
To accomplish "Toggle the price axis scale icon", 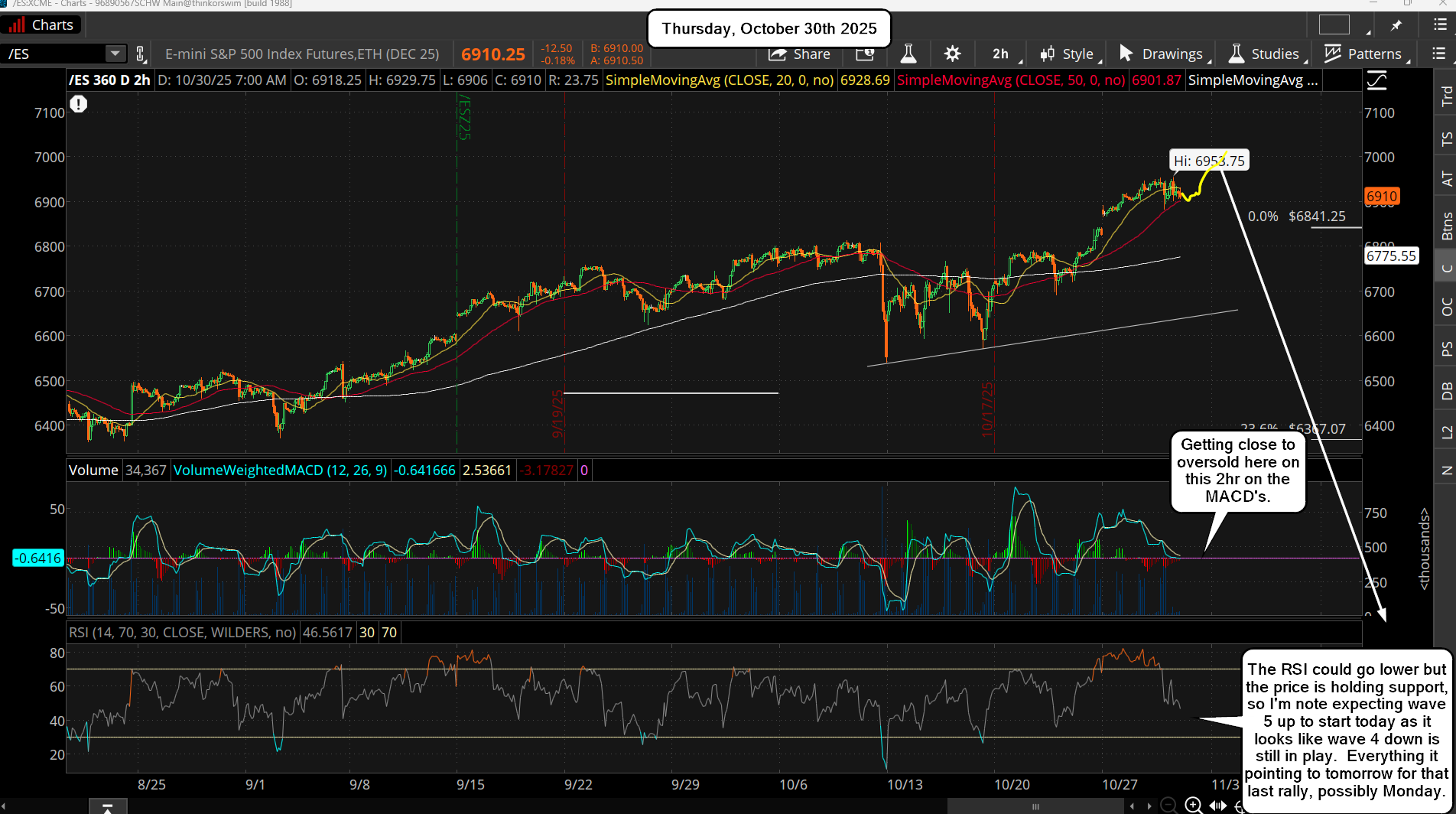I will click(x=1376, y=80).
